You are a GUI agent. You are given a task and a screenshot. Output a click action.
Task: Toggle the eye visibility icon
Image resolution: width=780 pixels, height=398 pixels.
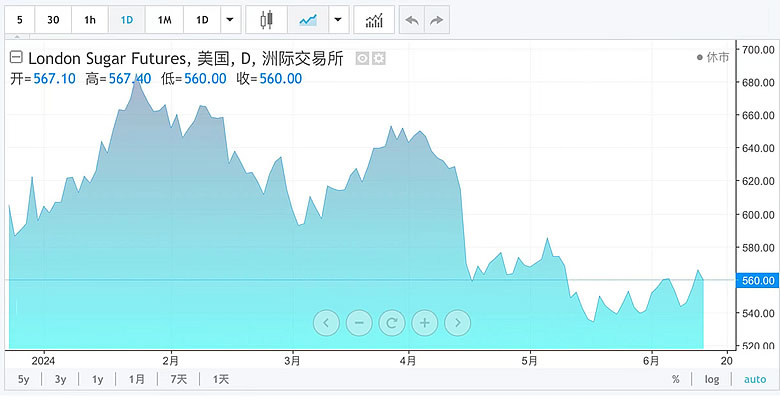[x=363, y=59]
